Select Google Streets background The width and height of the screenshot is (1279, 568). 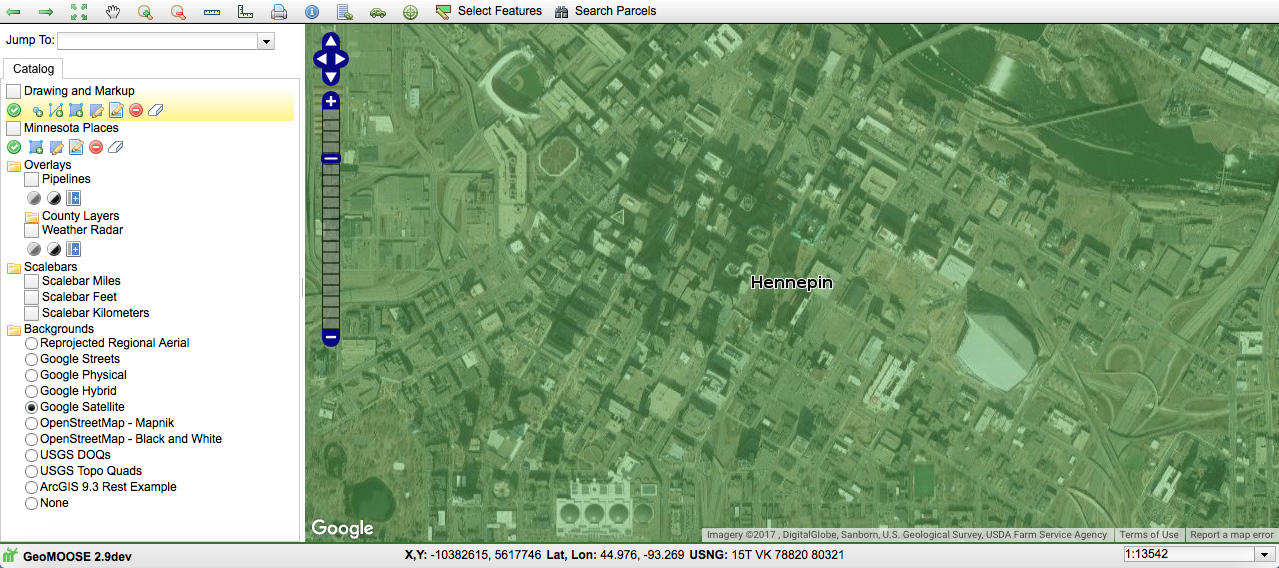31,359
